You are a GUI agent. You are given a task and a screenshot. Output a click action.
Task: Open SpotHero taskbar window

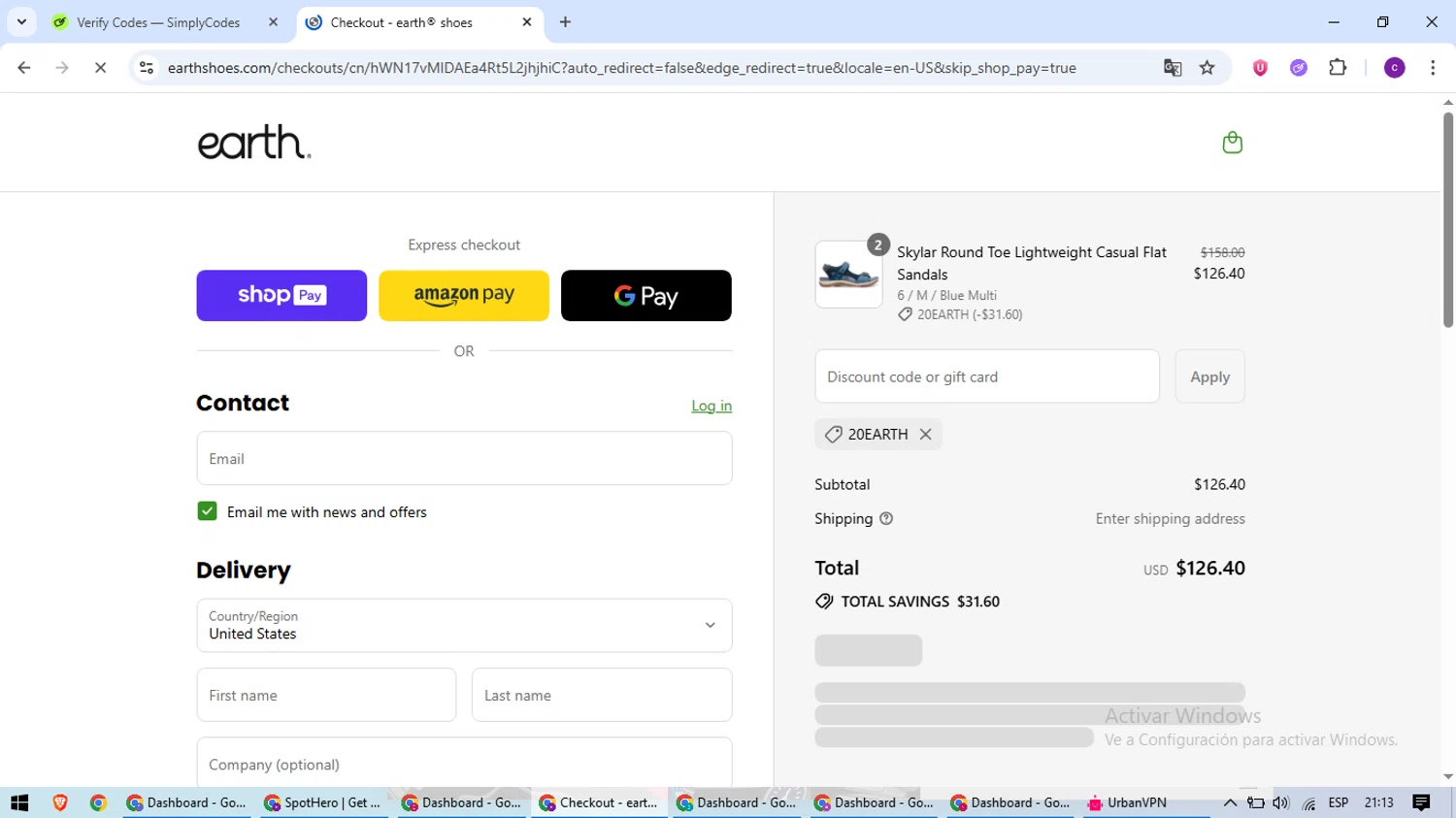(x=322, y=802)
